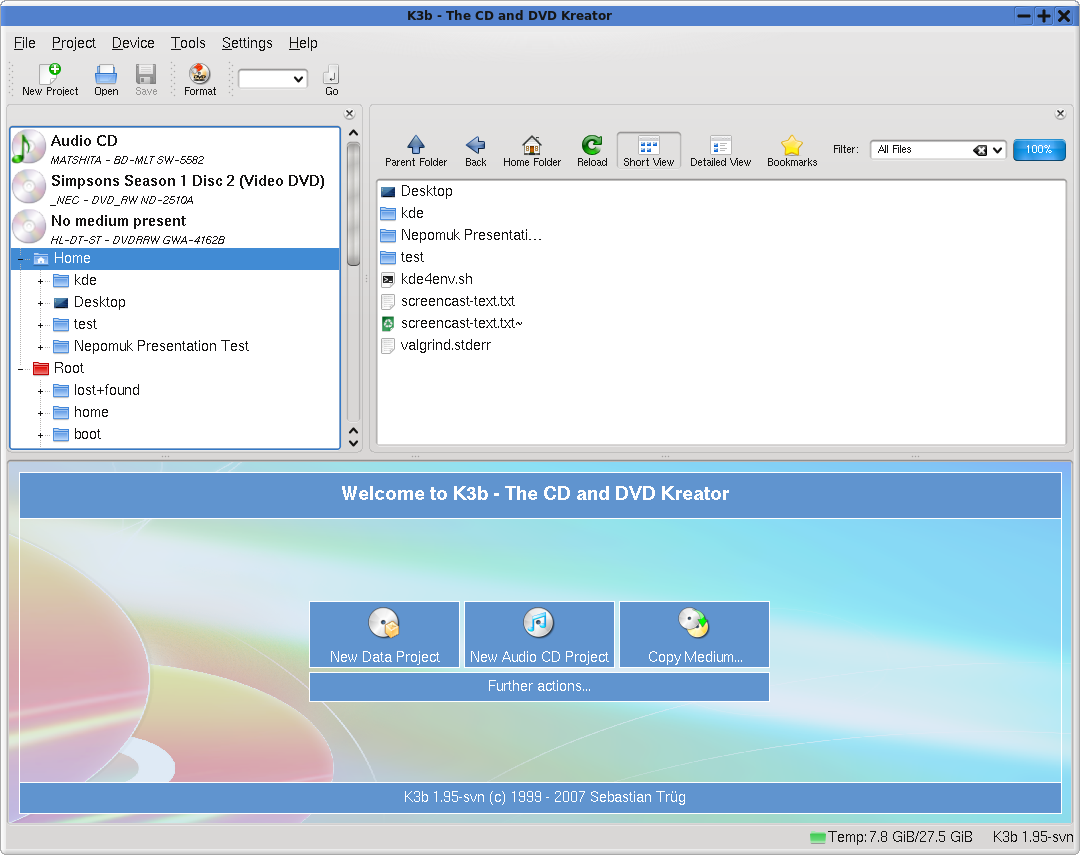
Task: Select the Desktop icon in file list
Action: pos(388,192)
